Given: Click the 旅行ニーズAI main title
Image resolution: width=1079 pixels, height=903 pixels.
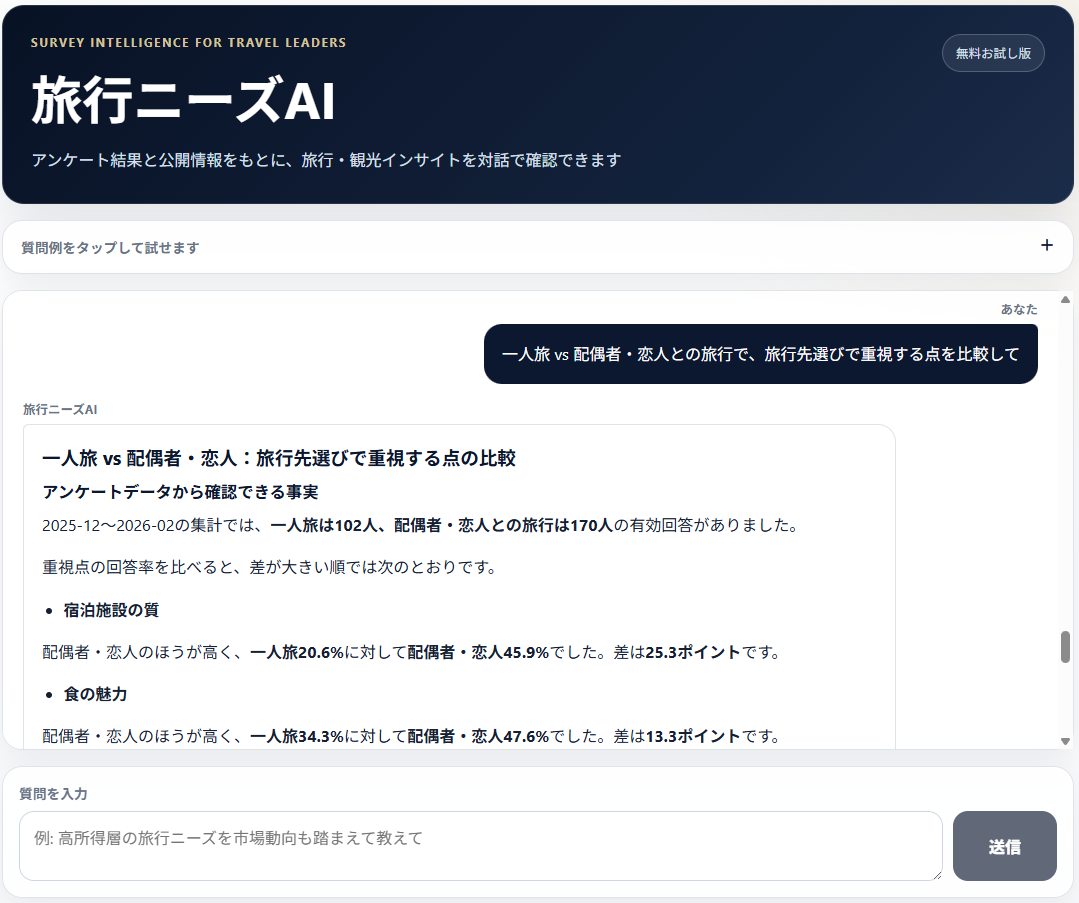Looking at the screenshot, I should coord(183,101).
